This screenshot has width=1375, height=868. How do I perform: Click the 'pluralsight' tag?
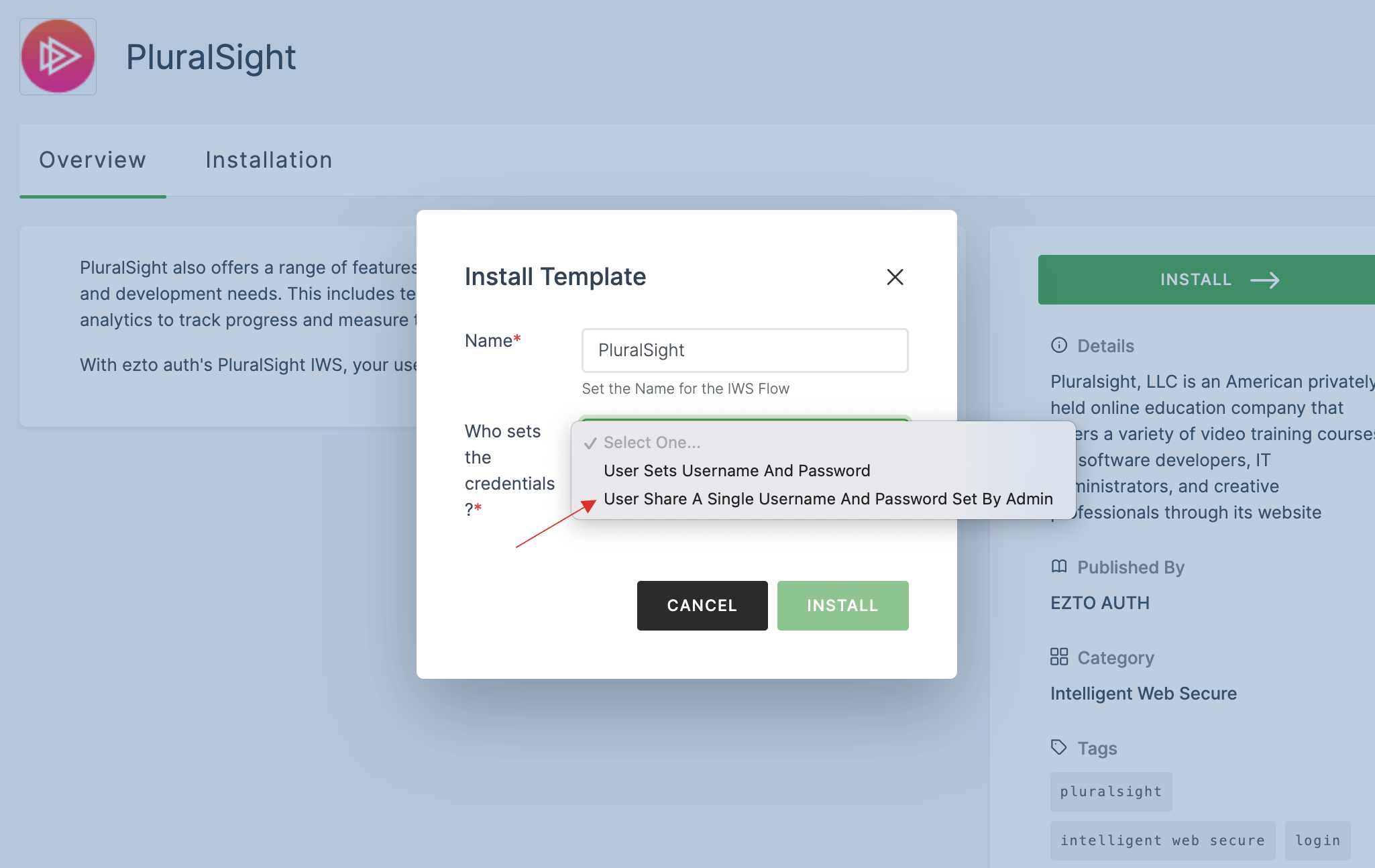pyautogui.click(x=1110, y=790)
